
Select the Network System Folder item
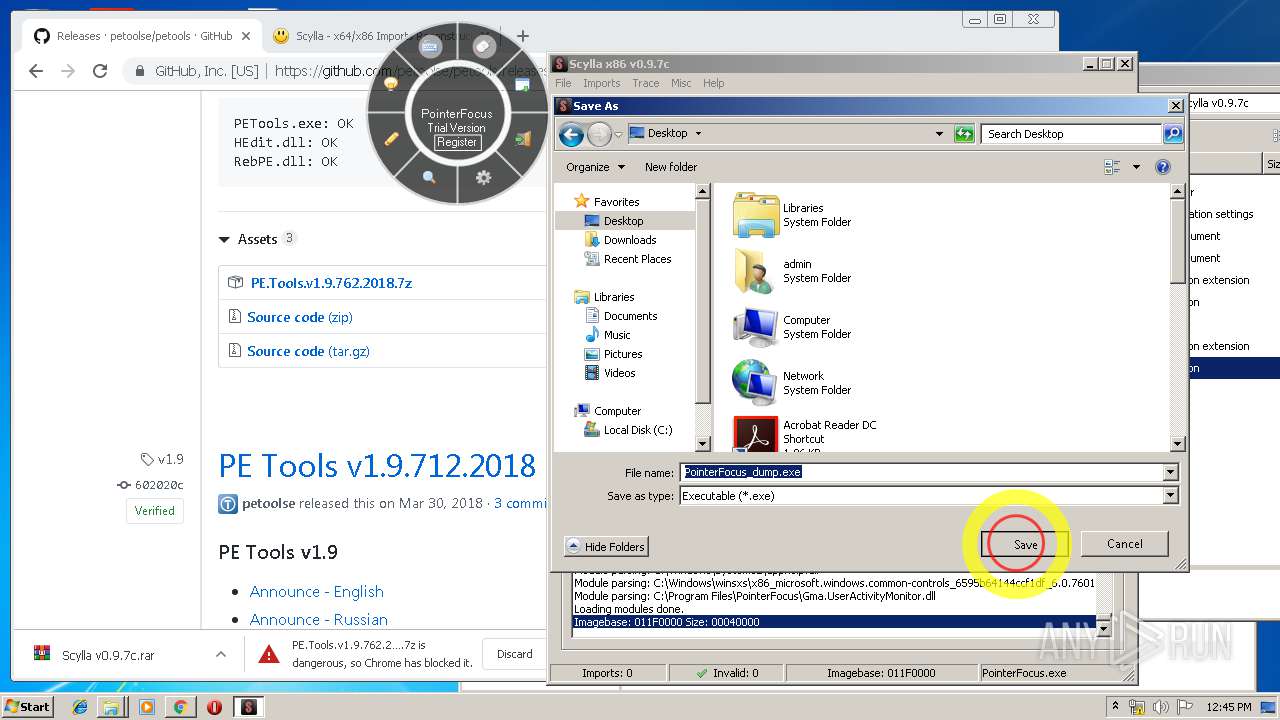[792, 383]
